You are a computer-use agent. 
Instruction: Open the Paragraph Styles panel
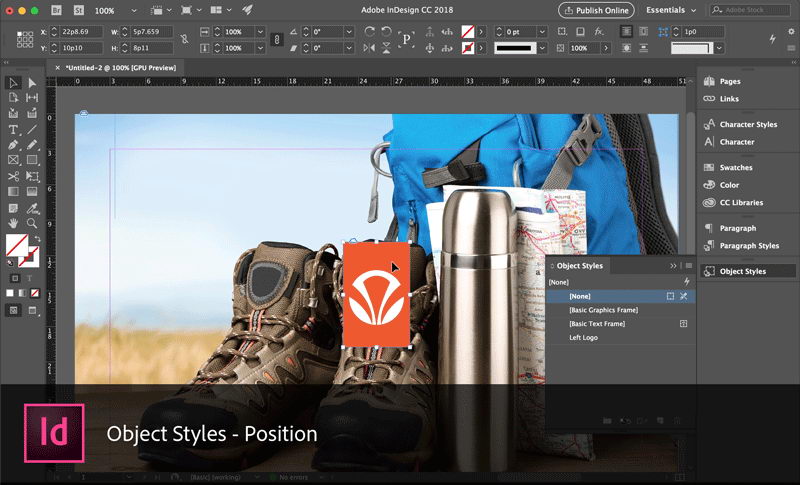point(748,246)
